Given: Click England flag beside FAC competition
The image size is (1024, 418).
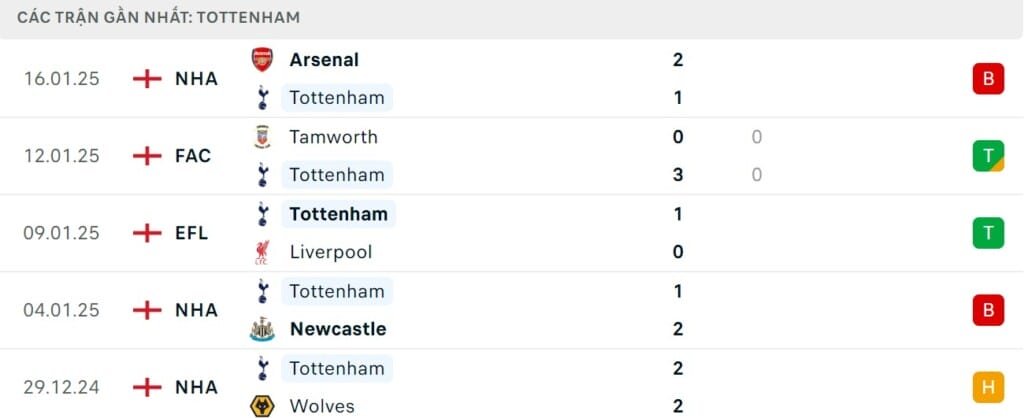Looking at the screenshot, I should click(147, 155).
